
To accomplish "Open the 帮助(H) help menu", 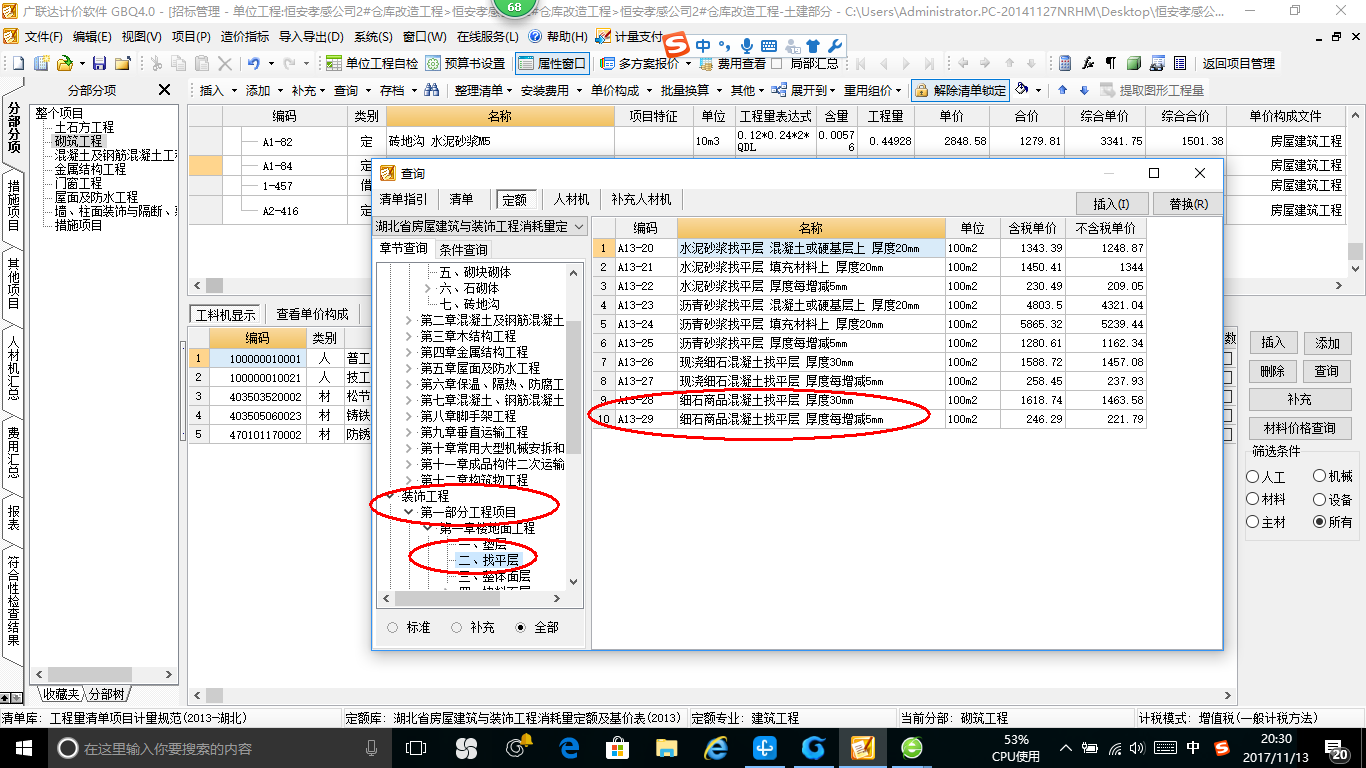I will point(559,36).
